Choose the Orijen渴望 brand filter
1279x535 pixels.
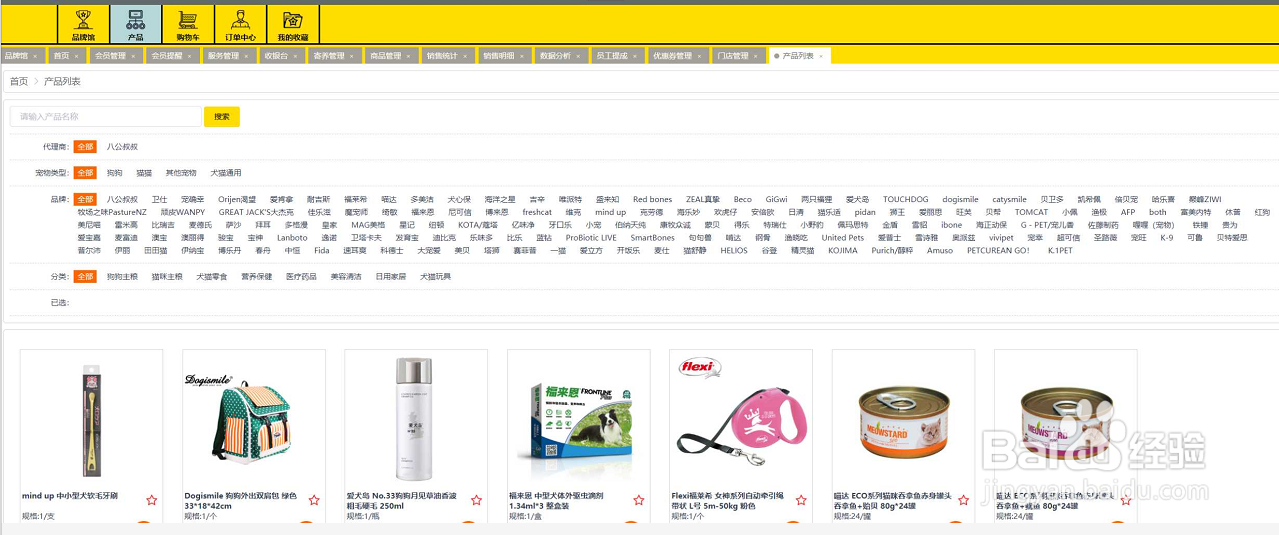point(238,199)
